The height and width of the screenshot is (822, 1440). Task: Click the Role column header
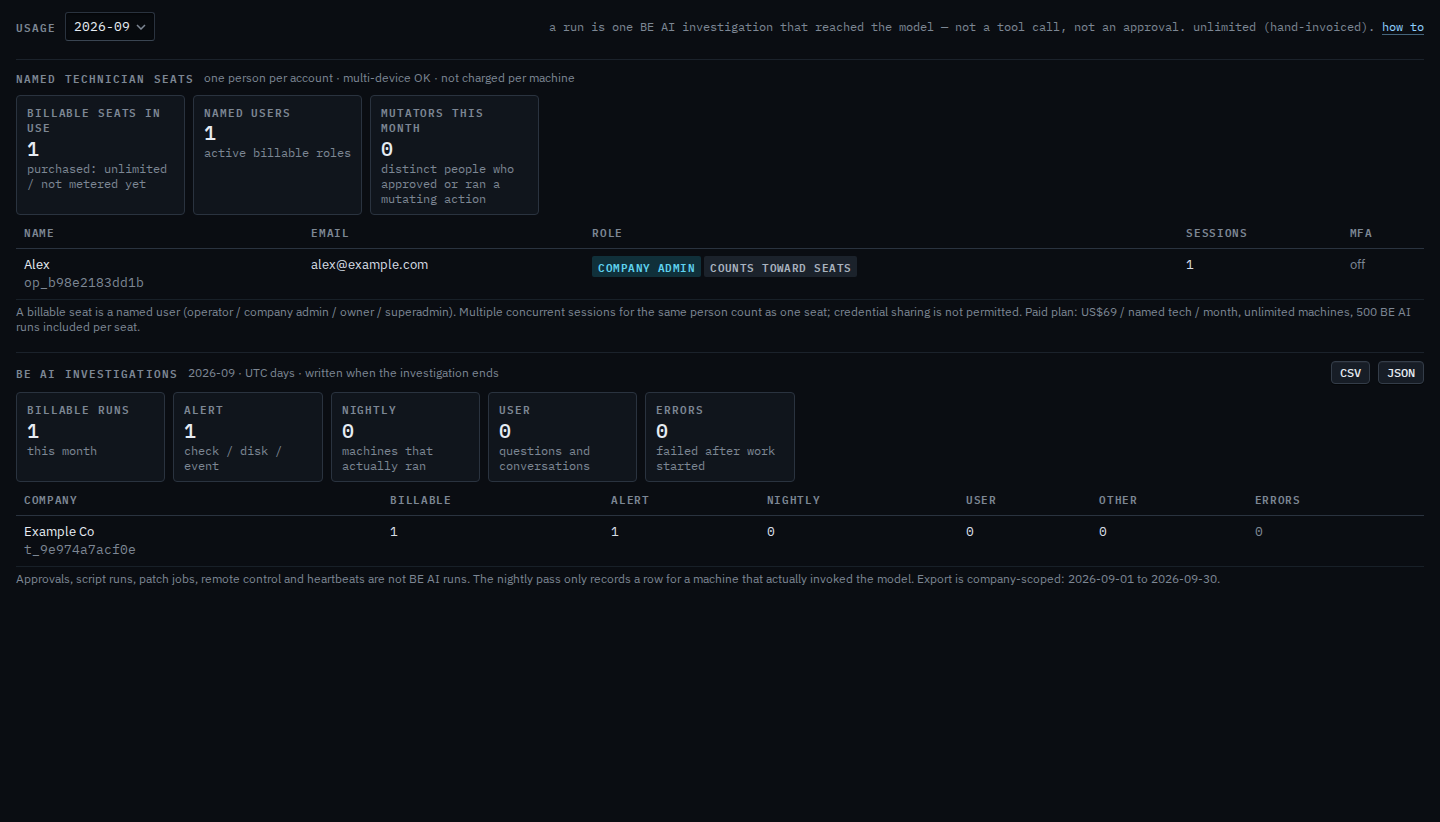(x=607, y=233)
